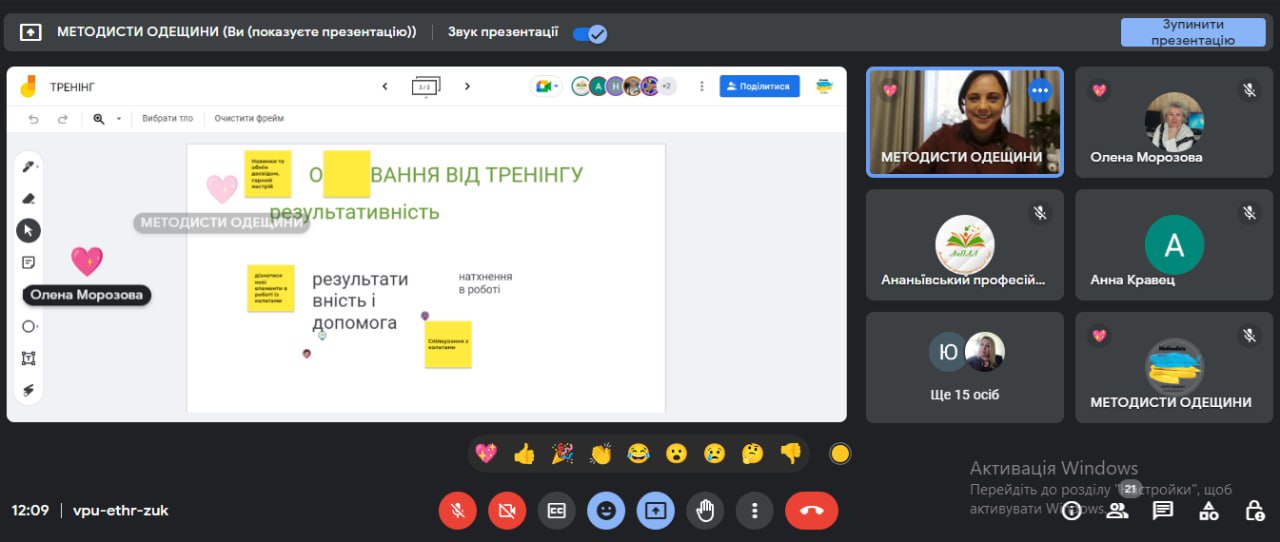Click Очистити фрейм in toolbar
This screenshot has width=1280, height=542.
pyautogui.click(x=249, y=118)
